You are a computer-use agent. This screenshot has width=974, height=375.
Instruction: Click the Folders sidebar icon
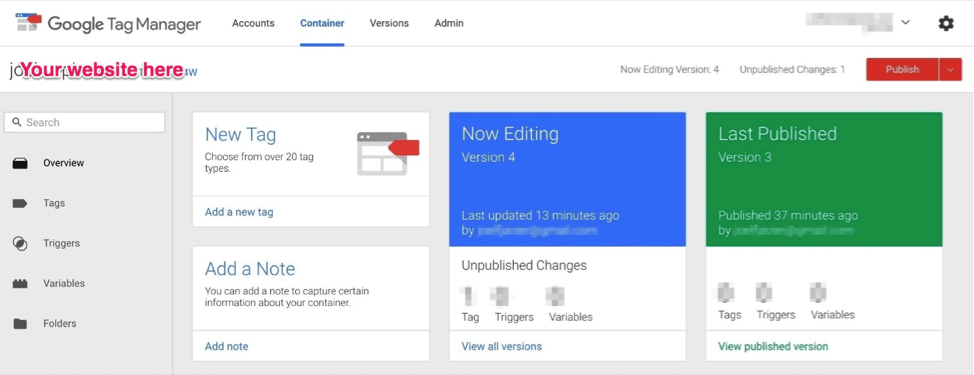[x=20, y=323]
